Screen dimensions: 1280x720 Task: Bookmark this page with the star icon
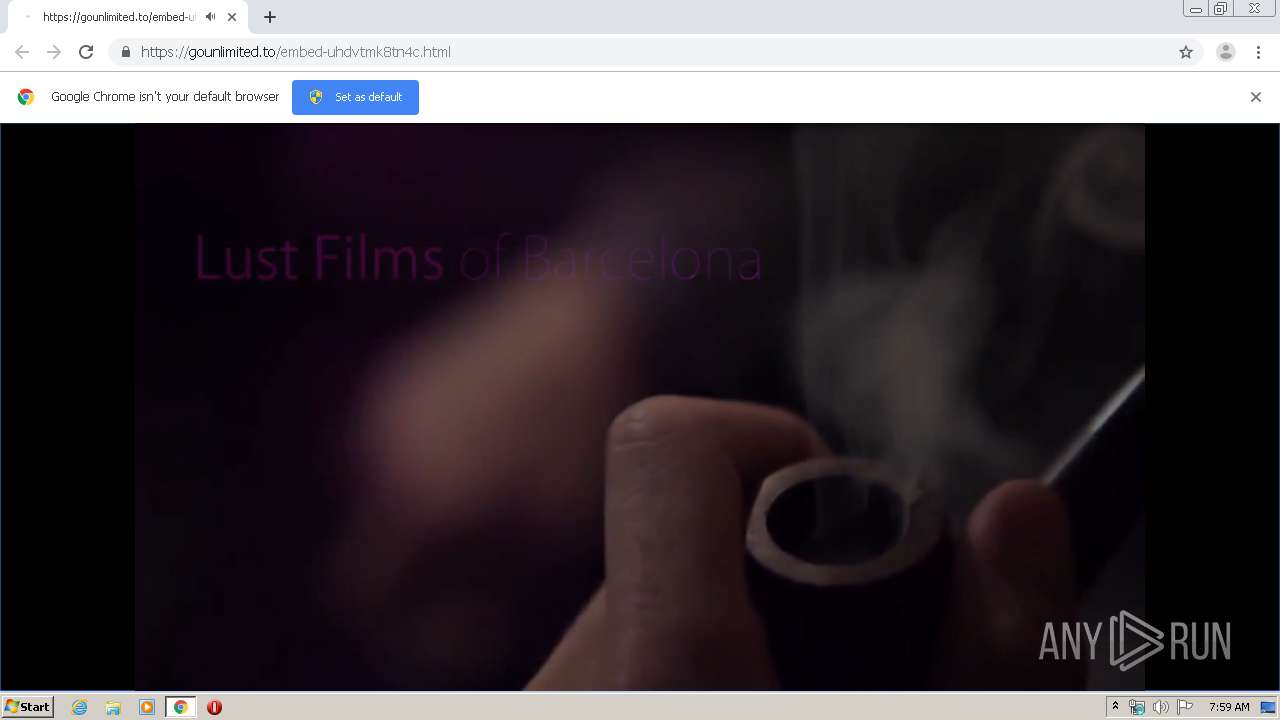coord(1186,52)
